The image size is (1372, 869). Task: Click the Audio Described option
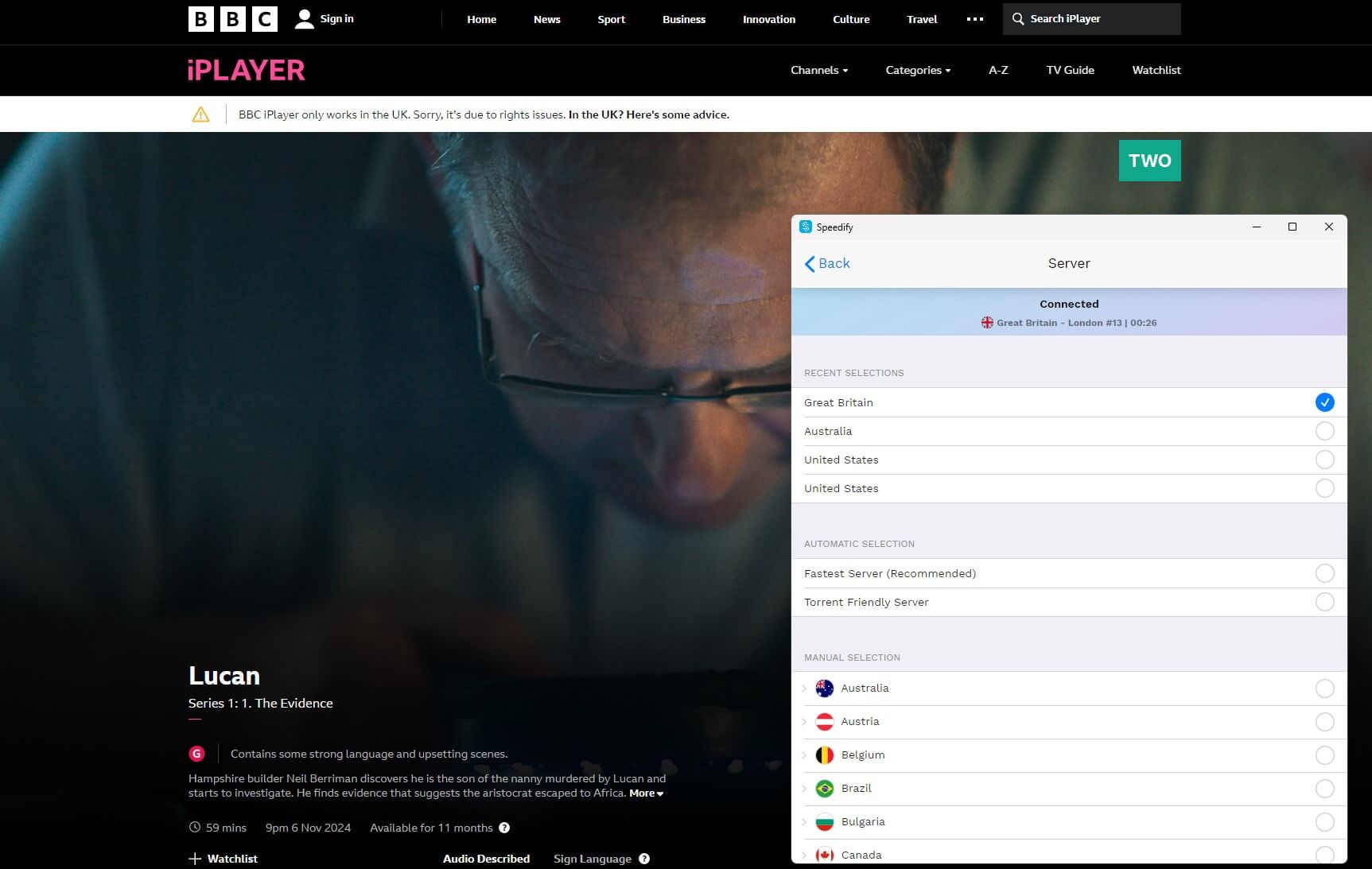pos(486,859)
